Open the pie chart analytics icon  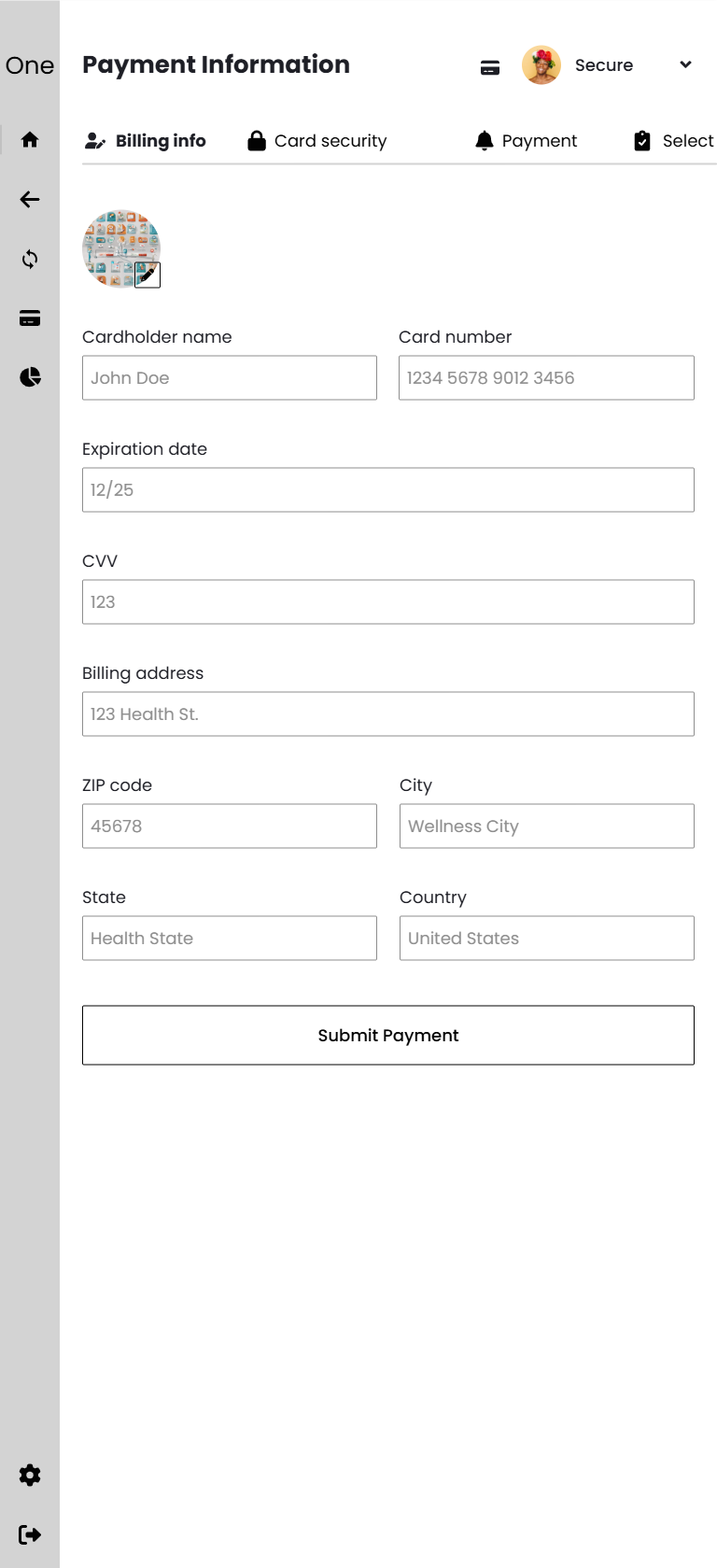click(30, 377)
